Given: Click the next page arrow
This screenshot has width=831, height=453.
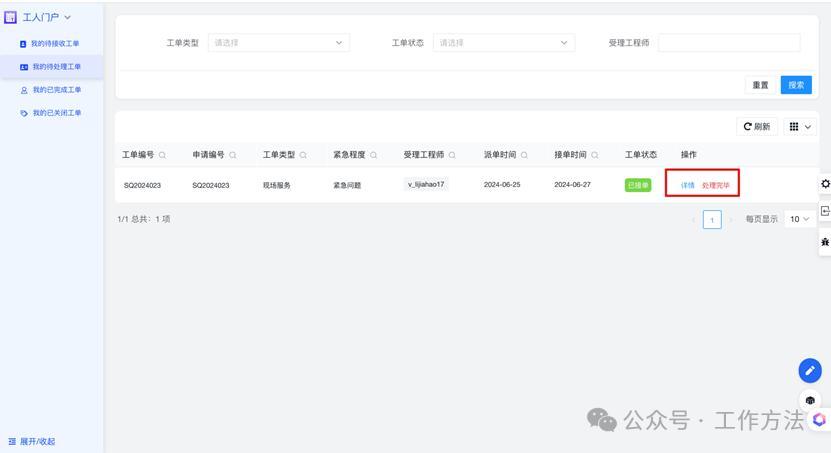Looking at the screenshot, I should 731,219.
